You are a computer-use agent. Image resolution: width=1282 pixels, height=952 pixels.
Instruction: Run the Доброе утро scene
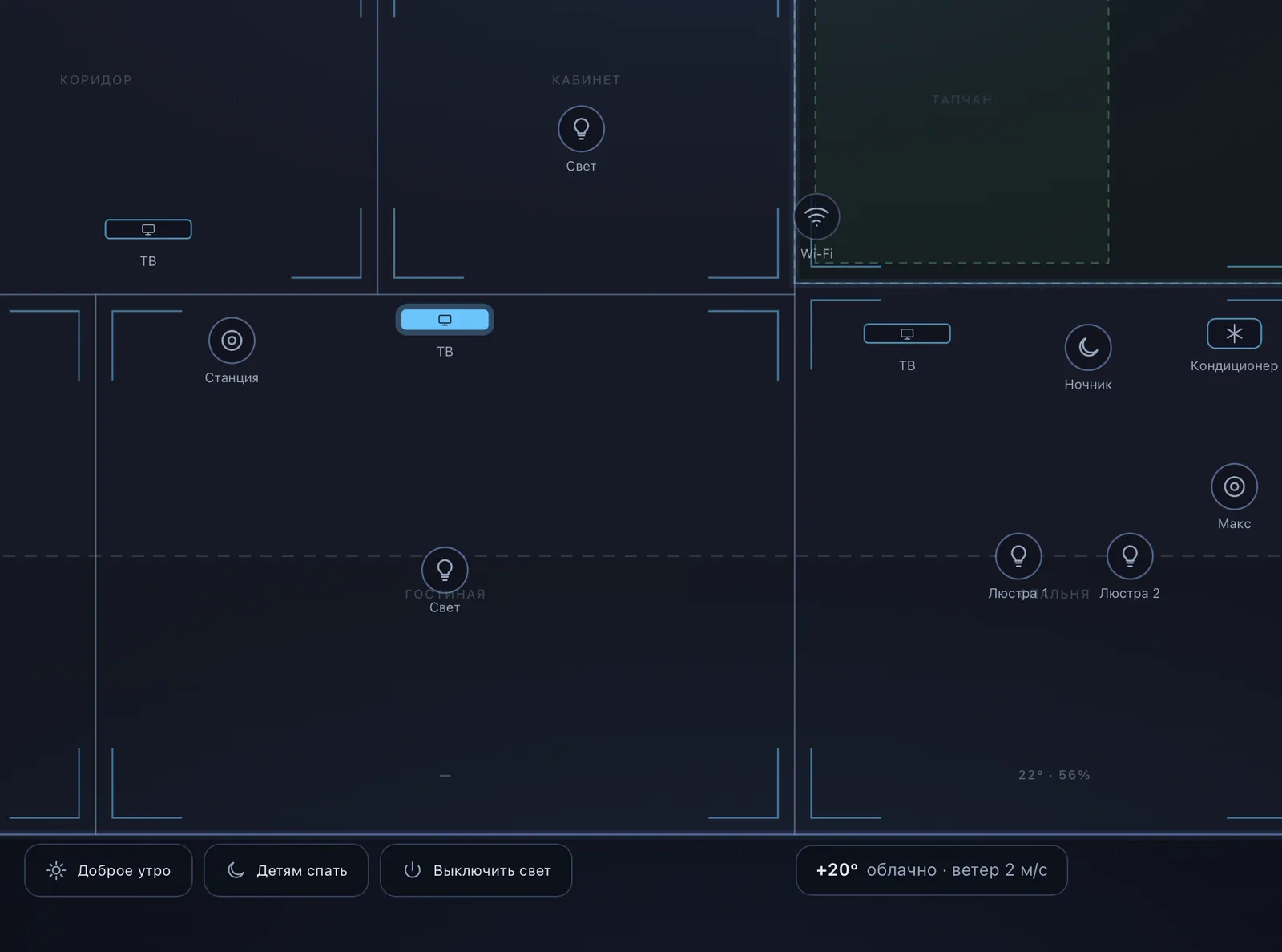tap(108, 870)
